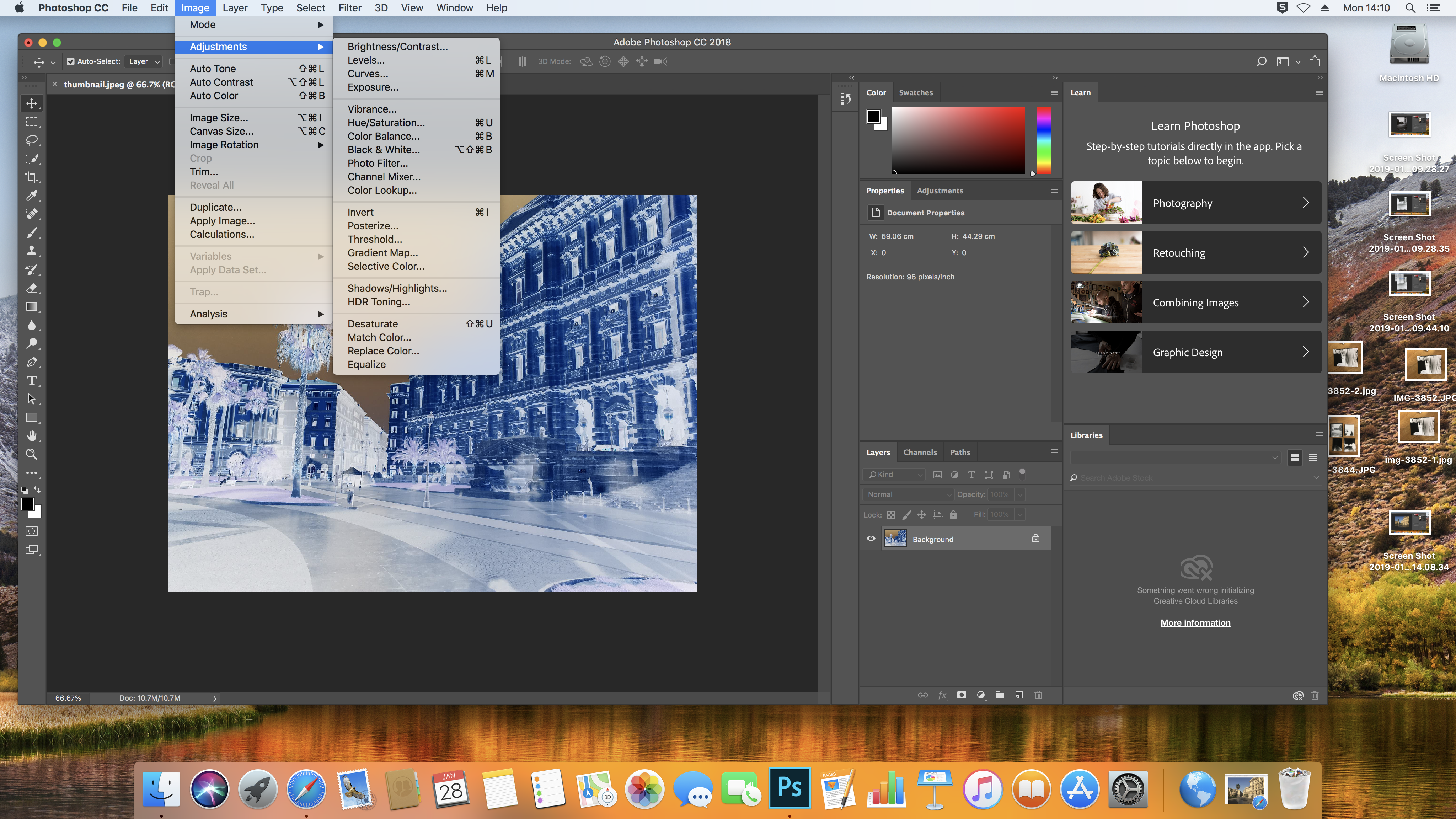Select the Lasso tool
The image size is (1456, 819).
point(32,140)
